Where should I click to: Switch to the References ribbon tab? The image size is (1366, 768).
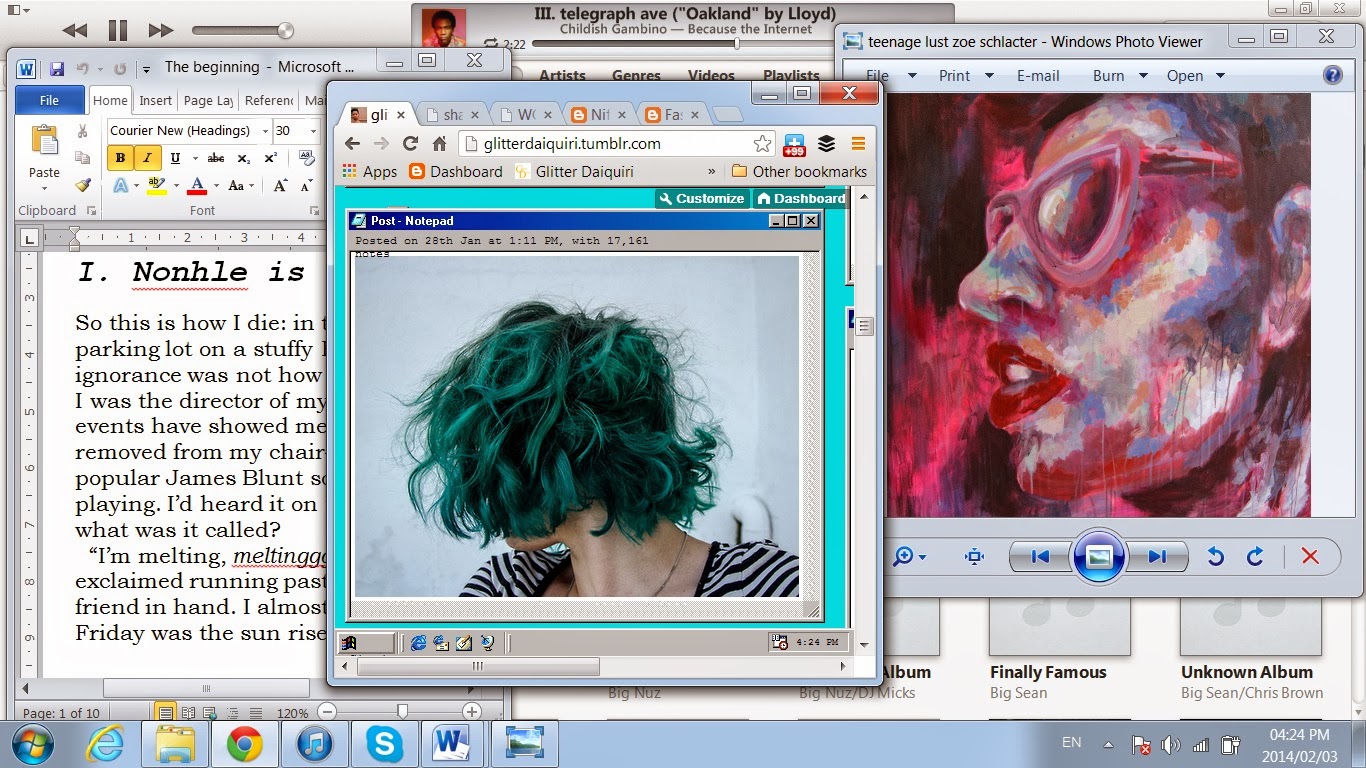[x=269, y=100]
